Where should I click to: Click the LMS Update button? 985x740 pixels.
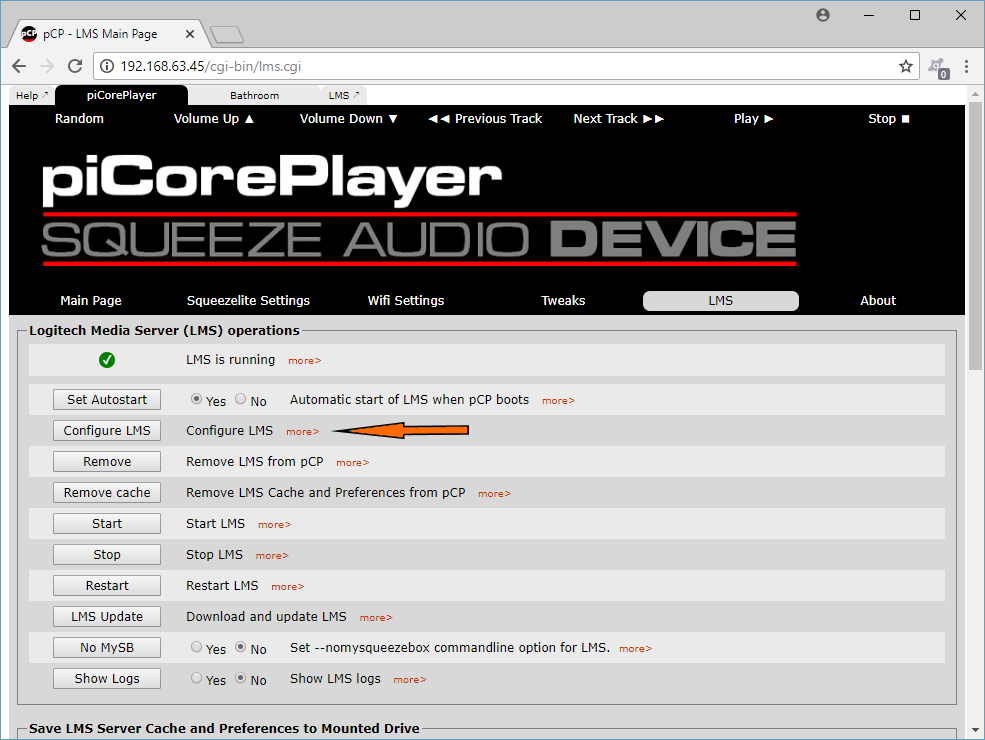(107, 616)
